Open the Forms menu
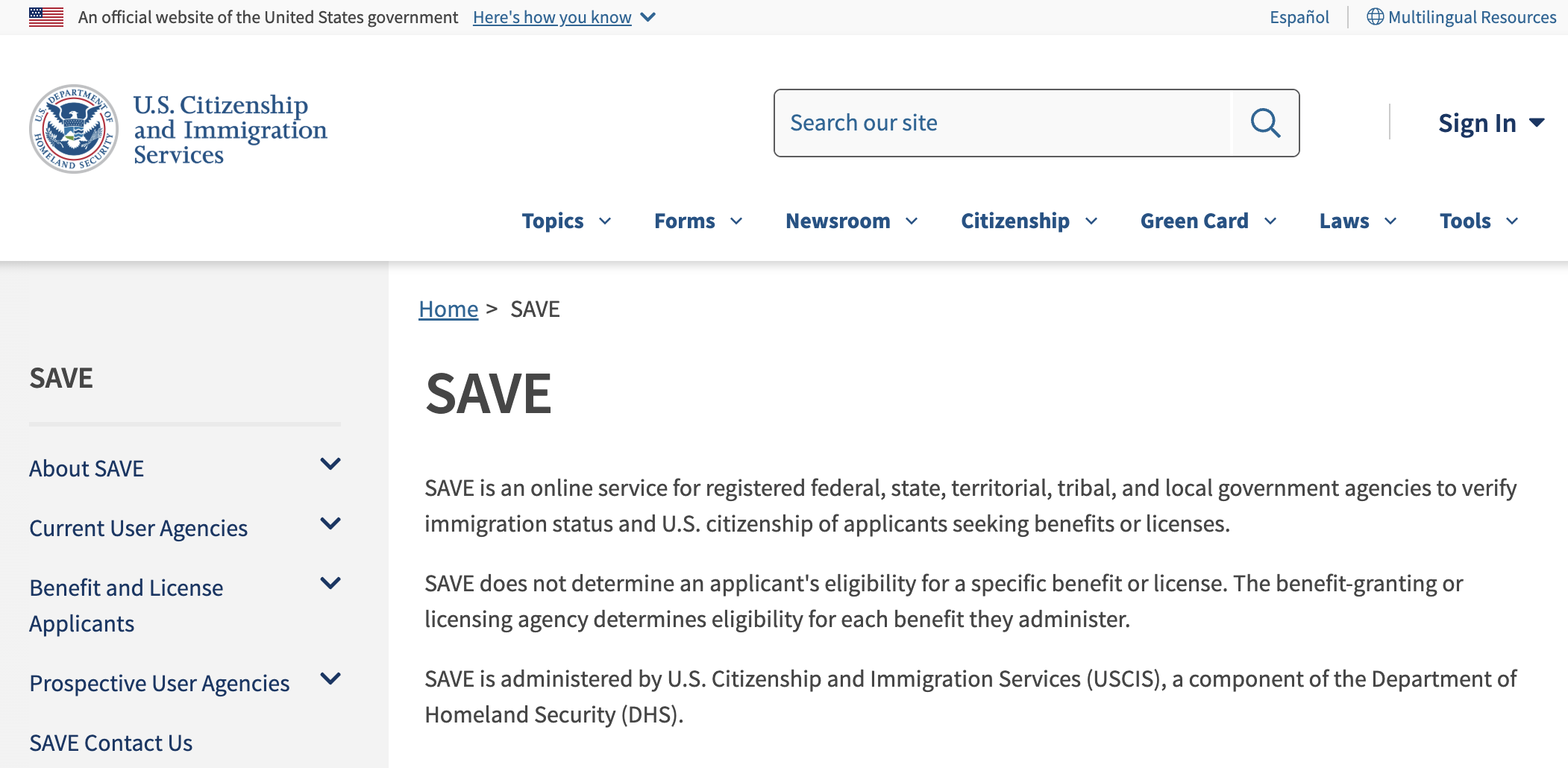The height and width of the screenshot is (768, 1568). click(x=698, y=221)
